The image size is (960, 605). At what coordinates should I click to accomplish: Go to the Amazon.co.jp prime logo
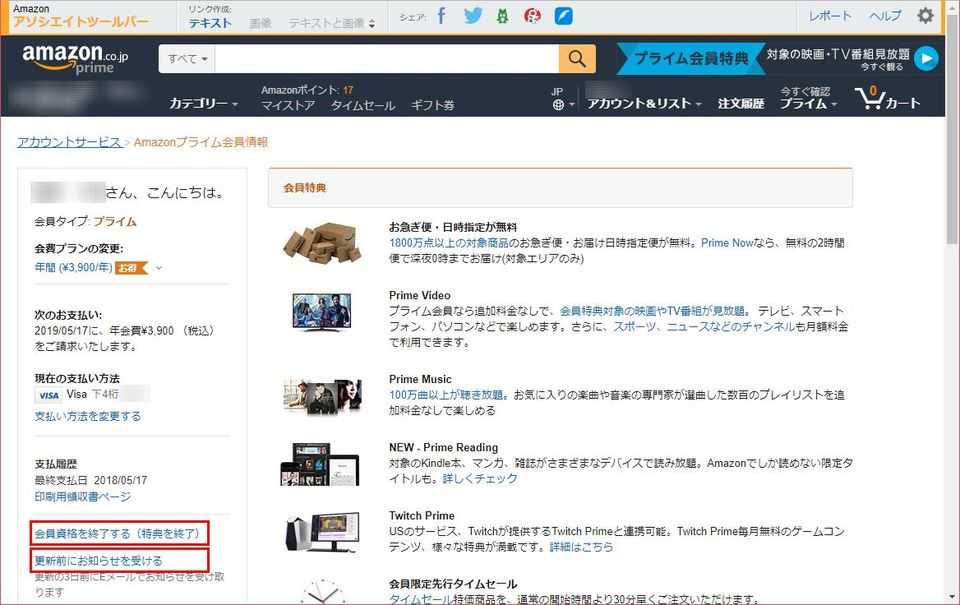tap(75, 59)
